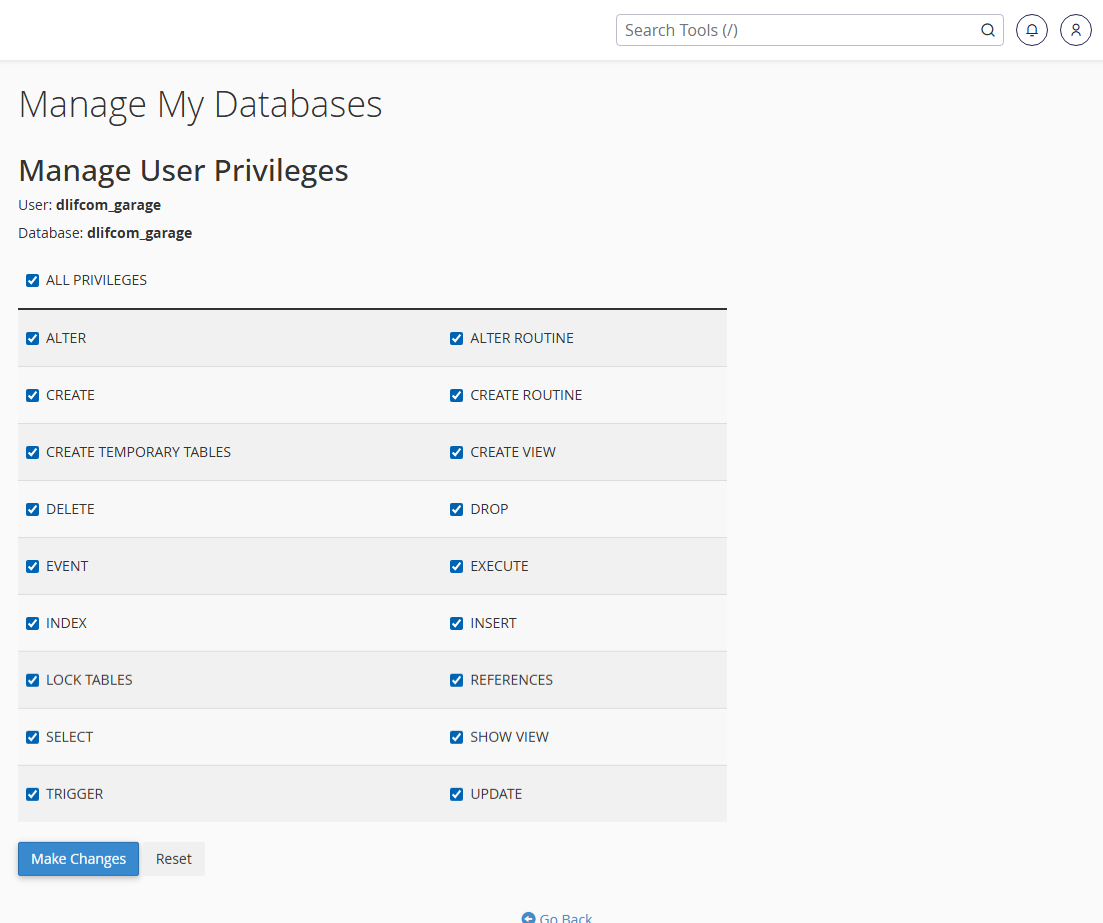This screenshot has height=923, width=1103.
Task: Open the notifications bell icon
Action: (x=1032, y=30)
